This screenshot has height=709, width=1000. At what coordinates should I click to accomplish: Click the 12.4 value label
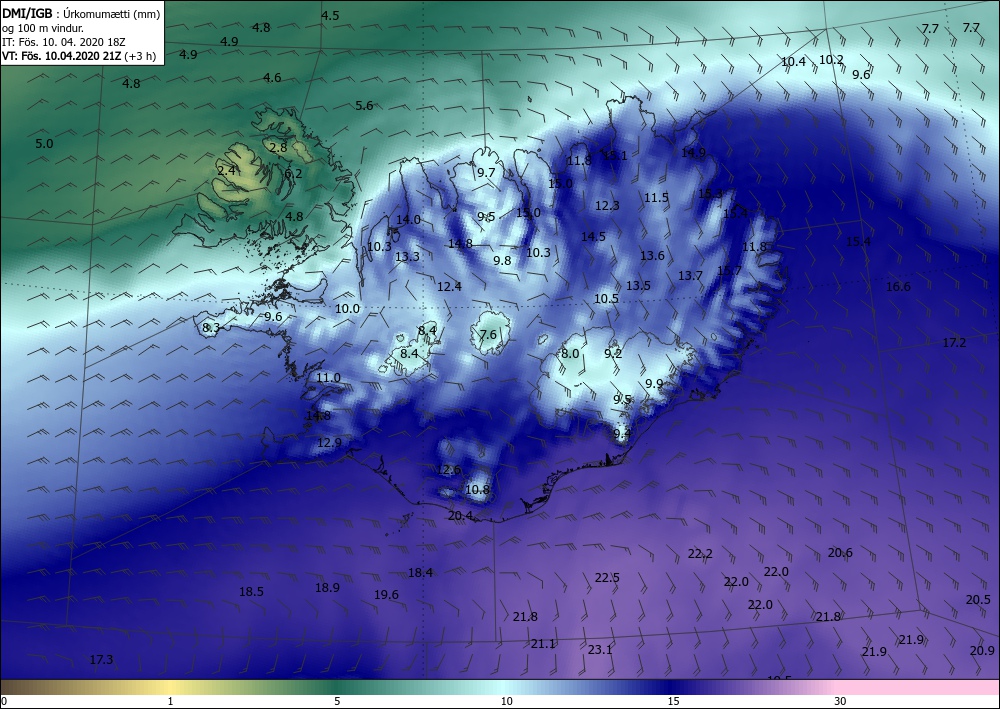point(449,287)
